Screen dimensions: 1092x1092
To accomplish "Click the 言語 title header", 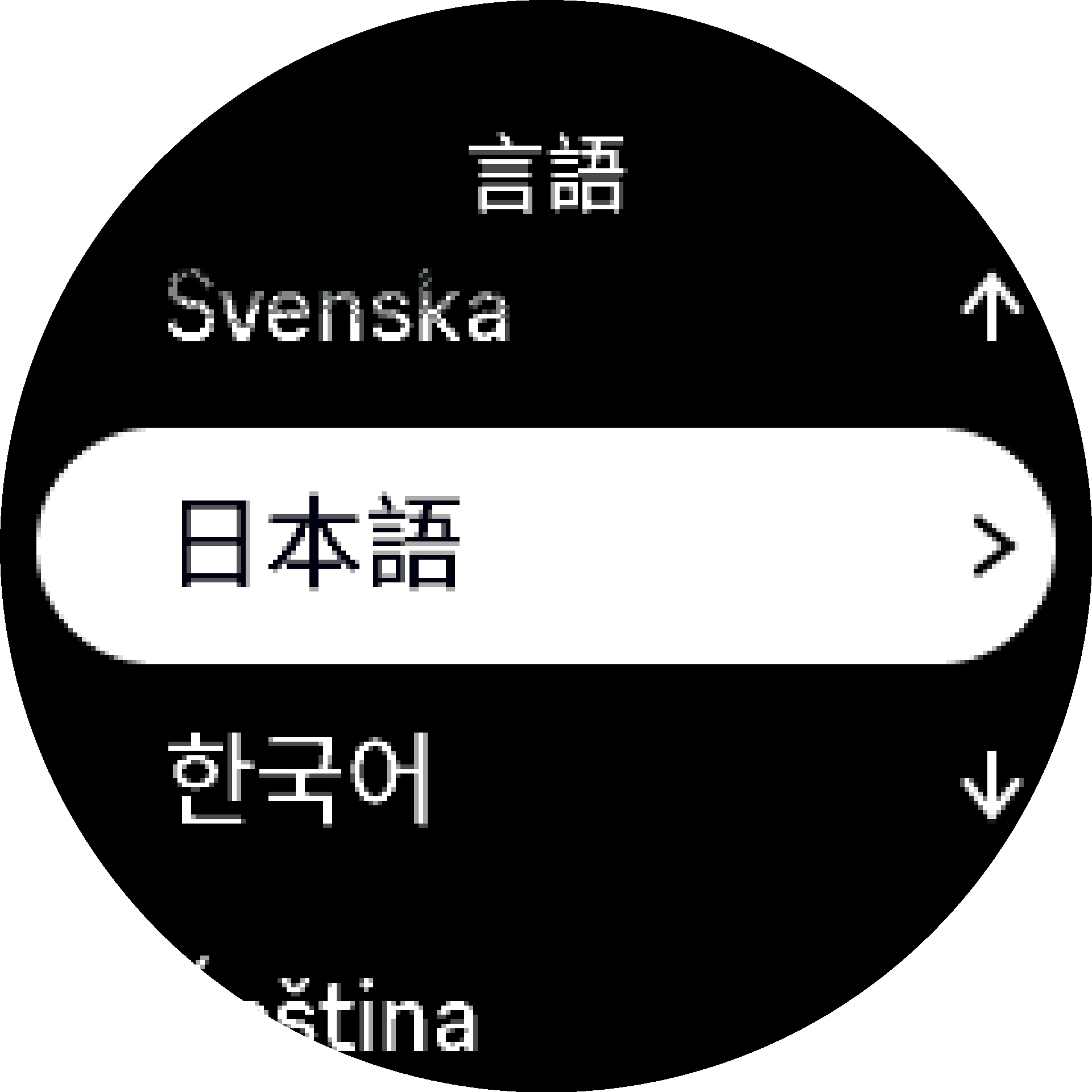I will [547, 173].
